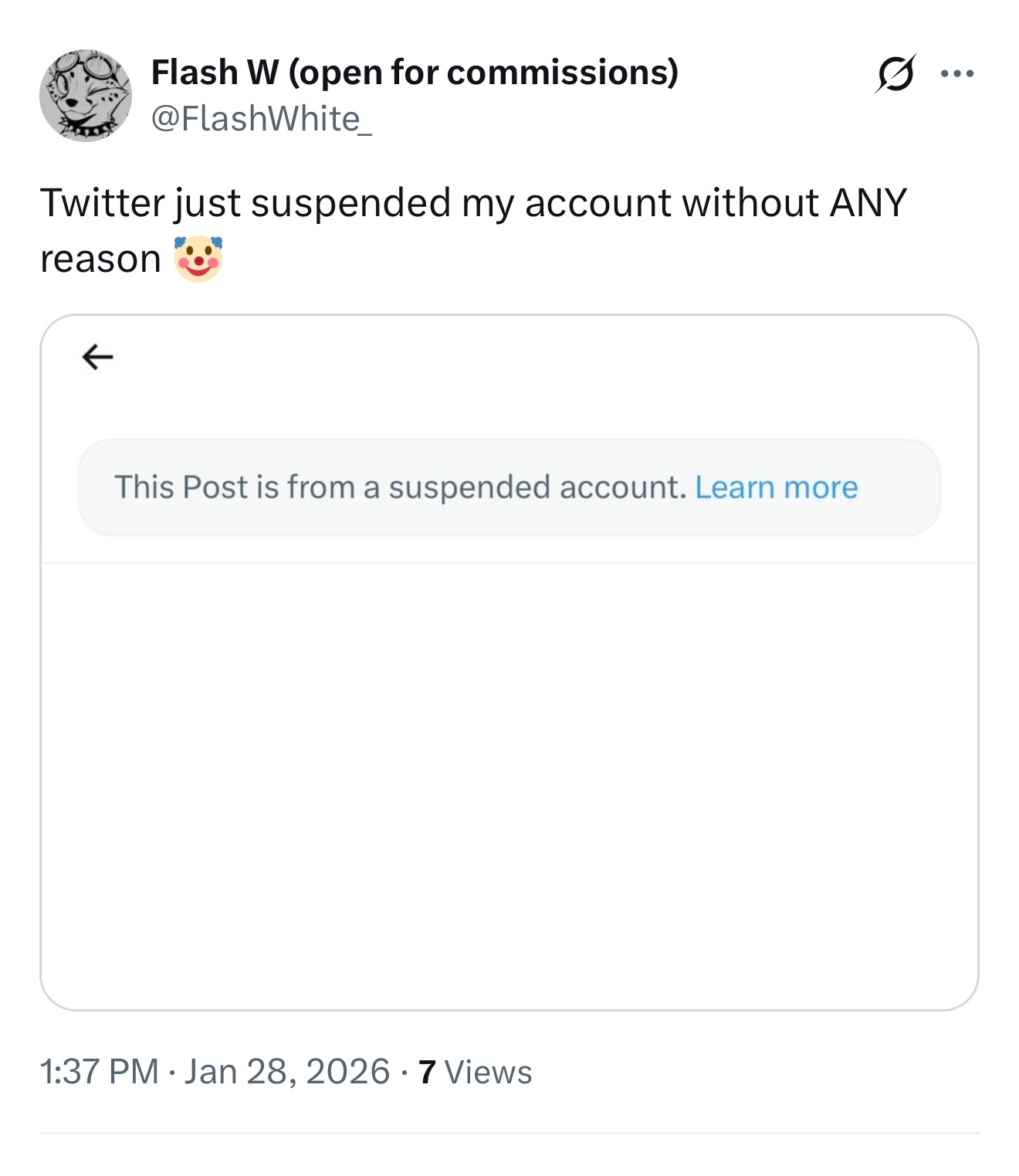Click the Jan 28, 2026 date
1019x1176 pixels.
[x=287, y=1072]
